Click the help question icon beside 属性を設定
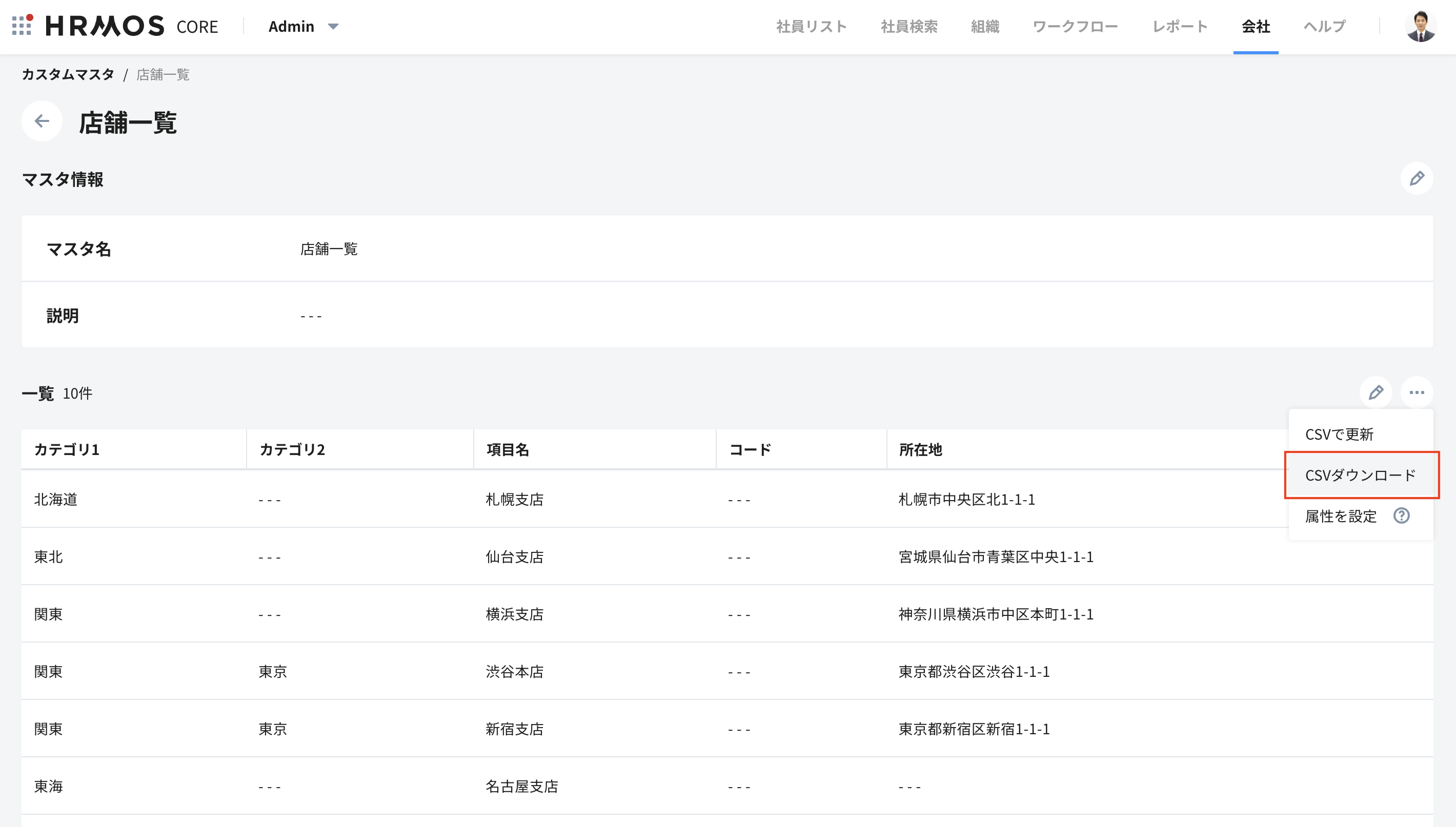Screen dimensions: 1456x827 coord(1401,516)
